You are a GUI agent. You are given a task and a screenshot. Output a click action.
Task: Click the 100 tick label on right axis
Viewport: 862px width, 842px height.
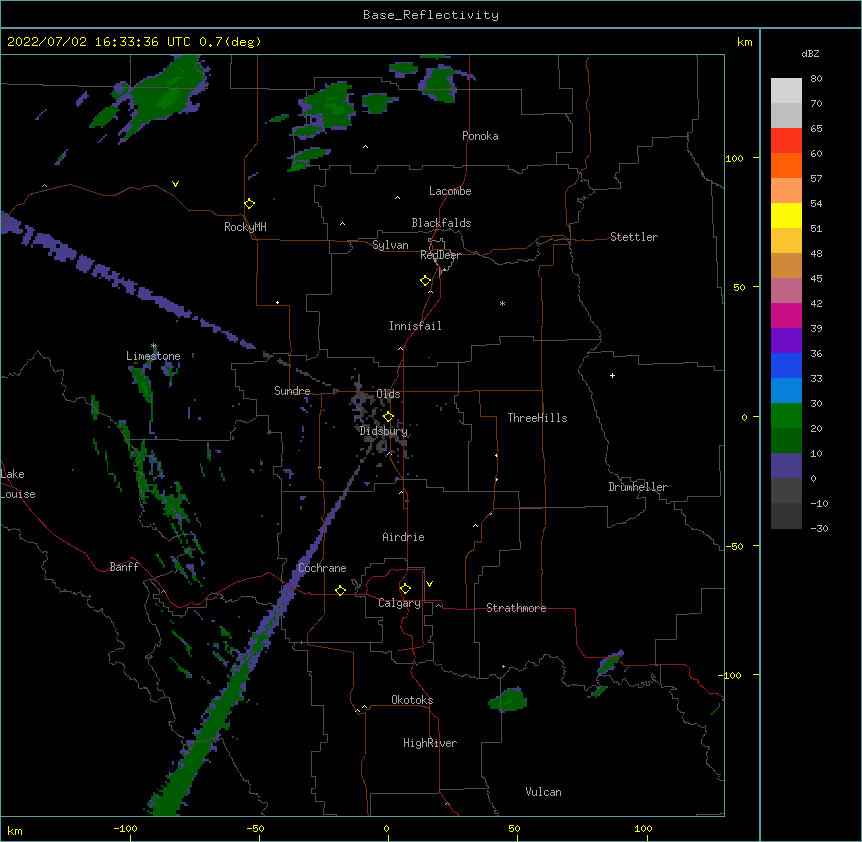(734, 158)
